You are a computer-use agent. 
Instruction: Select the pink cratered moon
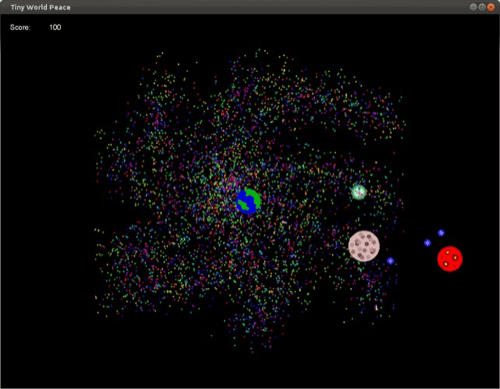(x=364, y=246)
